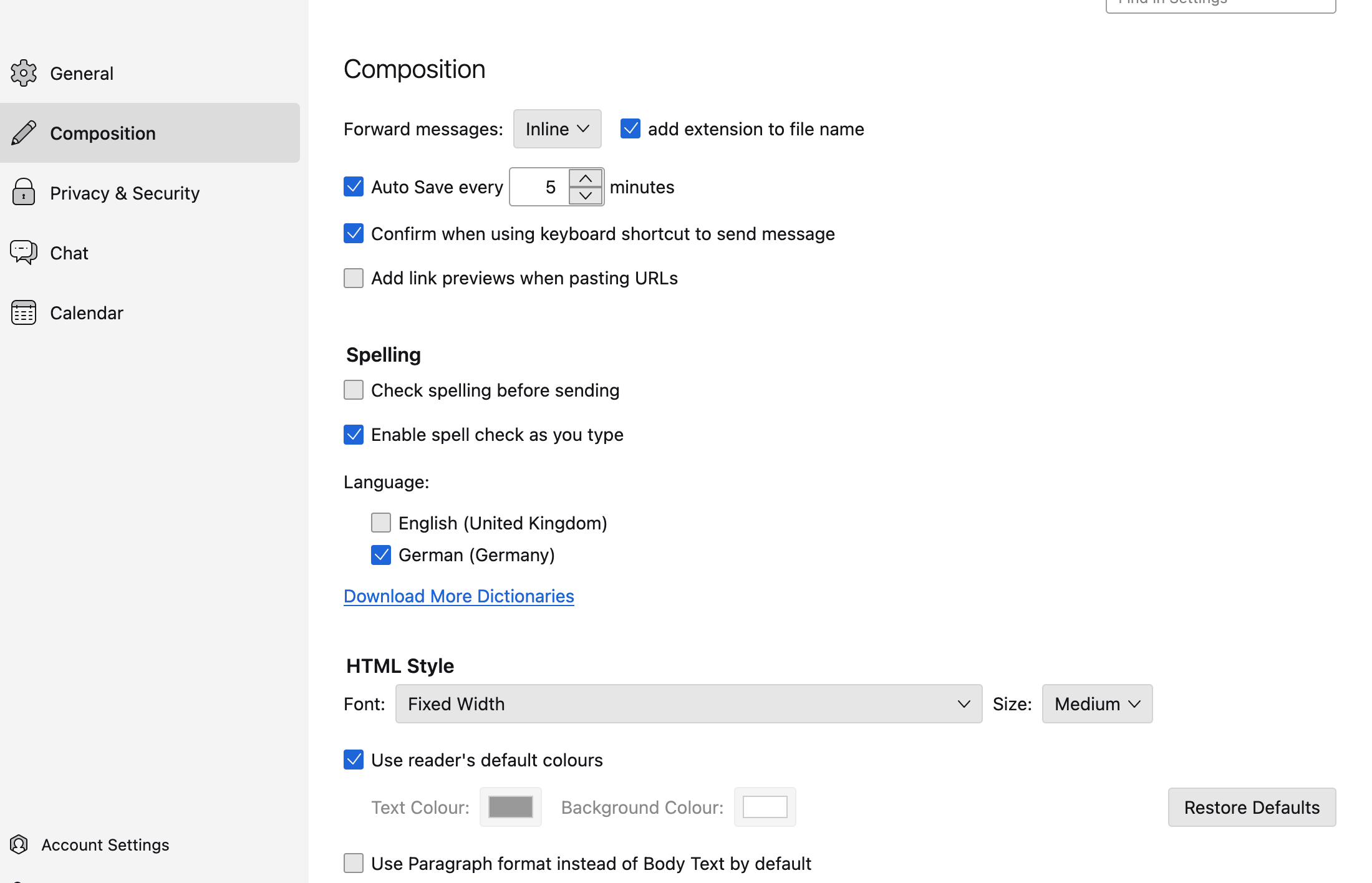Enable Check spelling before sending

pos(354,390)
